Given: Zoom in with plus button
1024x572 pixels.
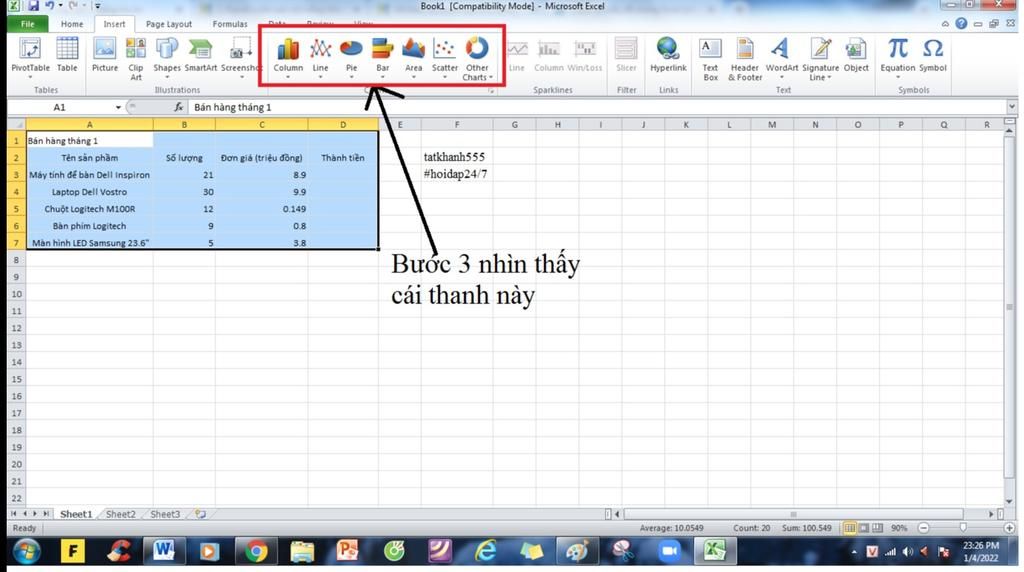Looking at the screenshot, I should pos(1009,528).
